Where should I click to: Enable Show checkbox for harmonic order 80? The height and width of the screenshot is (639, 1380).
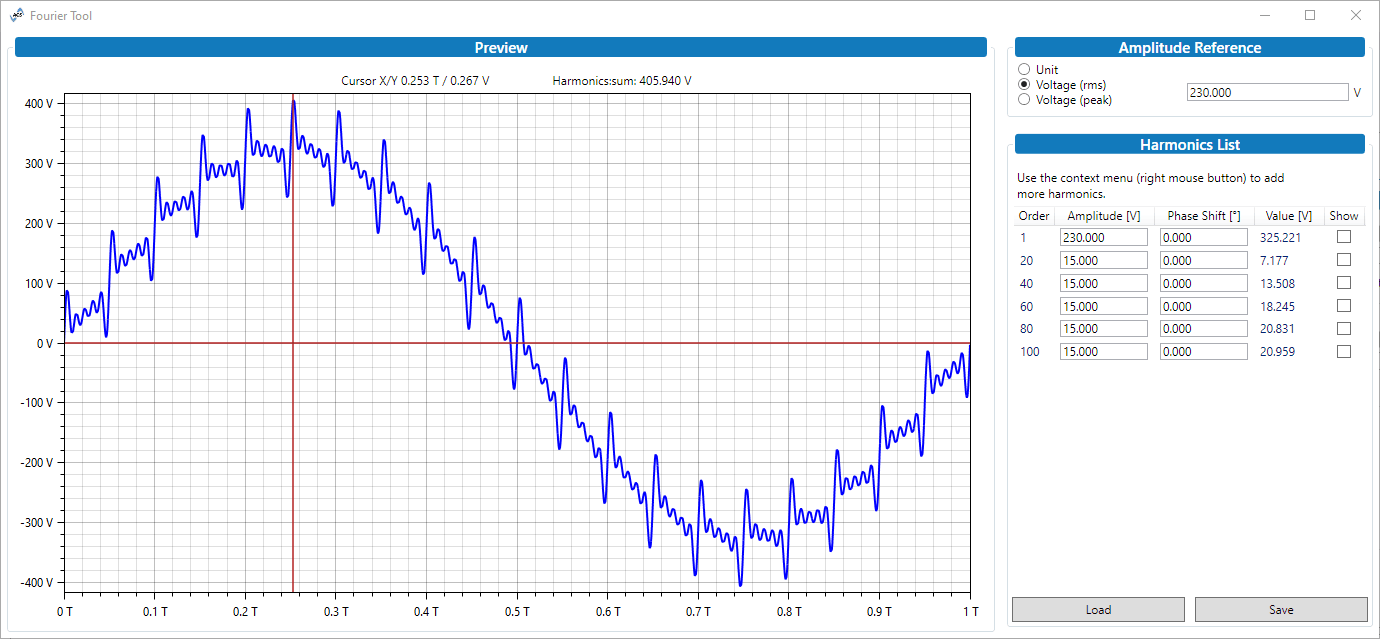tap(1344, 329)
